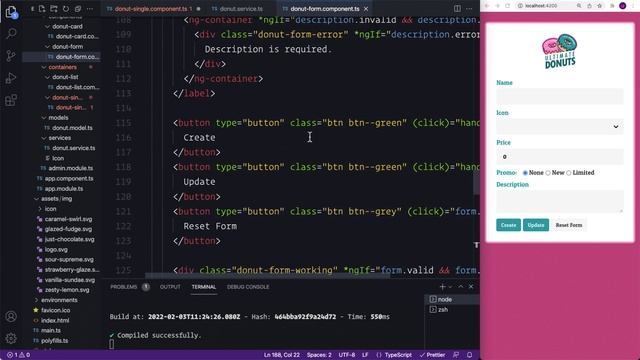Click the Reset Form button
640x360 pixels.
(x=569, y=225)
